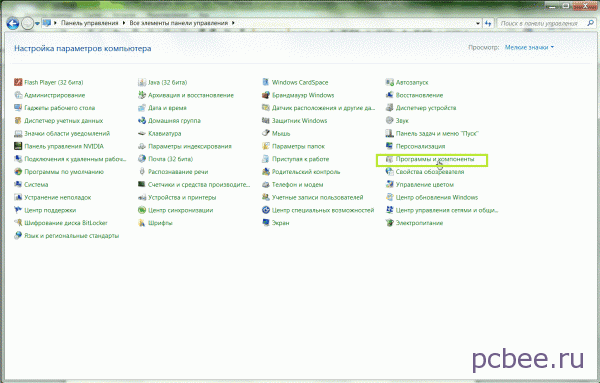Open Flash Player (32 бита) icon
The height and width of the screenshot is (383, 600).
18,82
